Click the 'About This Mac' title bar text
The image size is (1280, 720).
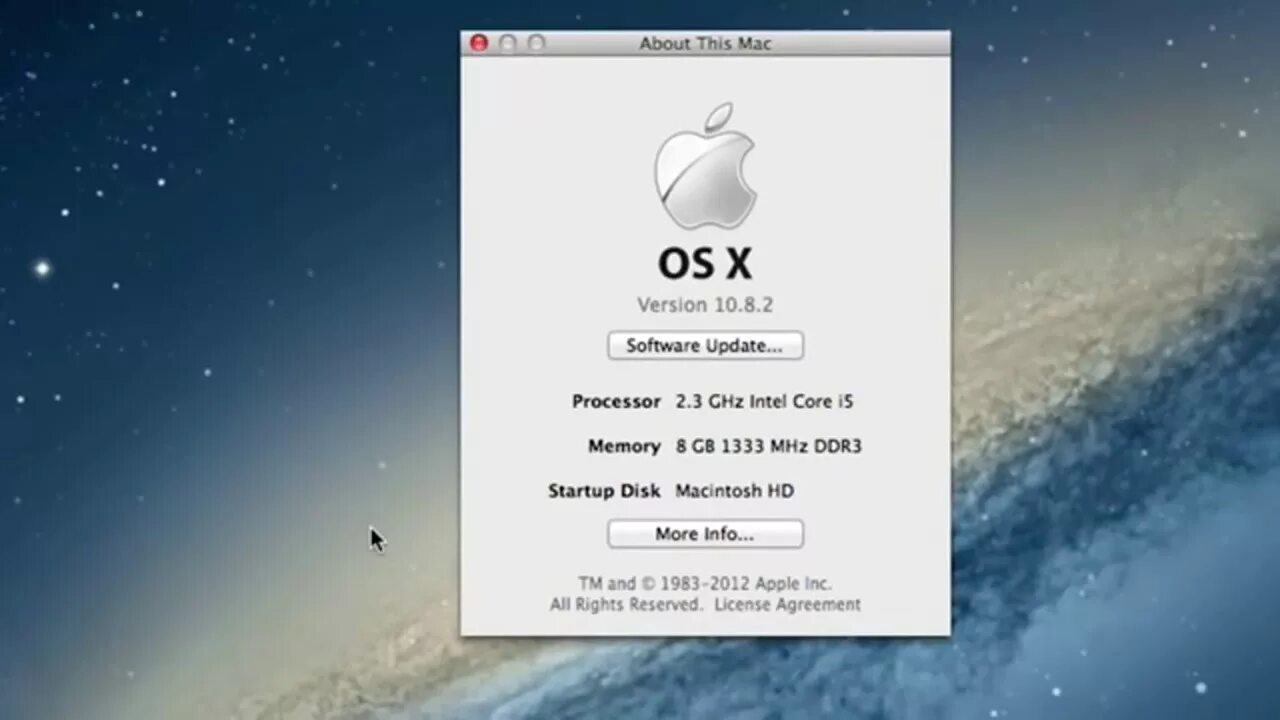(x=705, y=43)
